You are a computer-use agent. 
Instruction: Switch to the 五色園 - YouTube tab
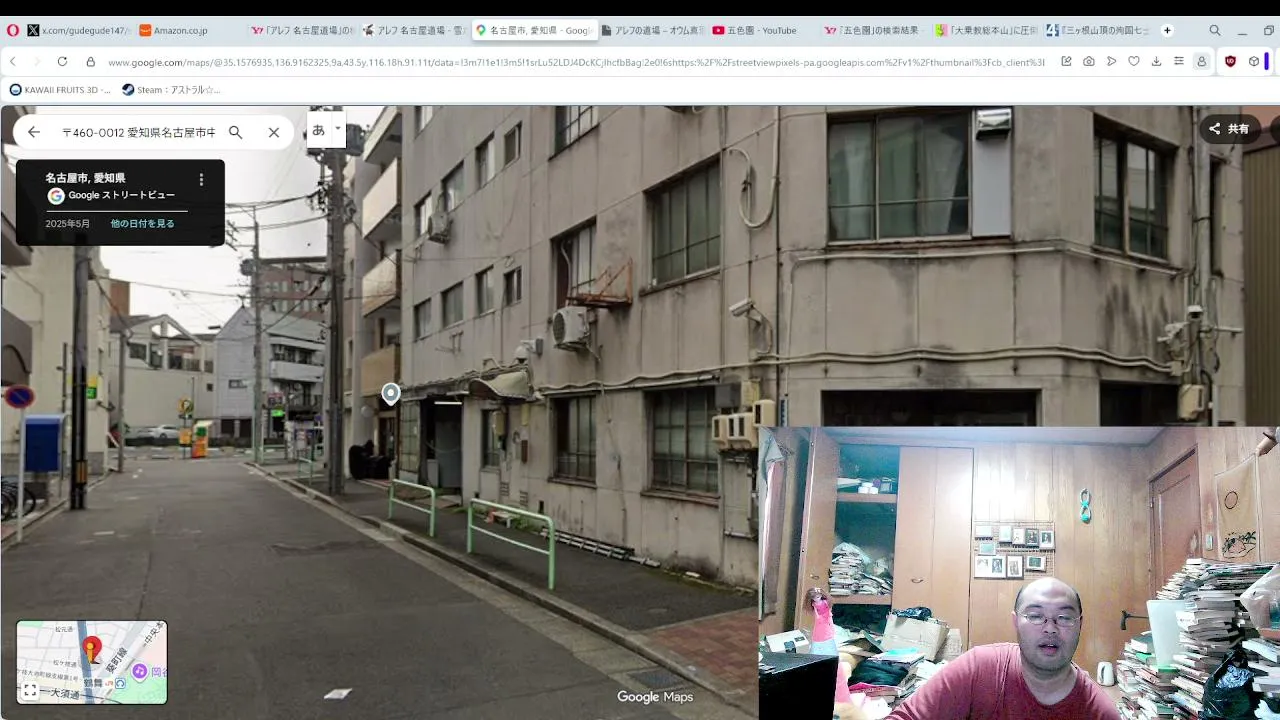tap(765, 31)
